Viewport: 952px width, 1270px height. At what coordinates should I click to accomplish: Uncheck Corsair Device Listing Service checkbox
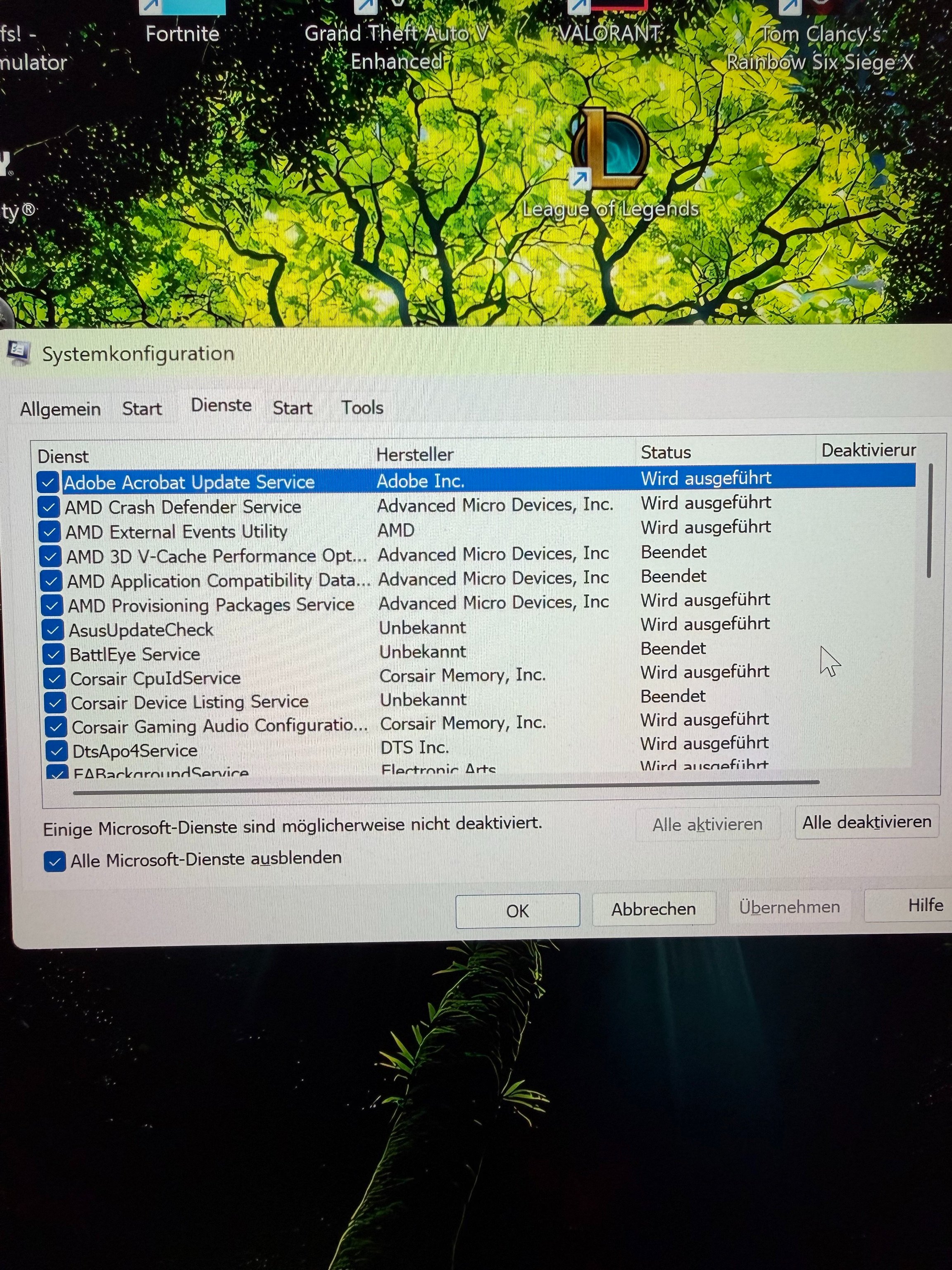[56, 703]
